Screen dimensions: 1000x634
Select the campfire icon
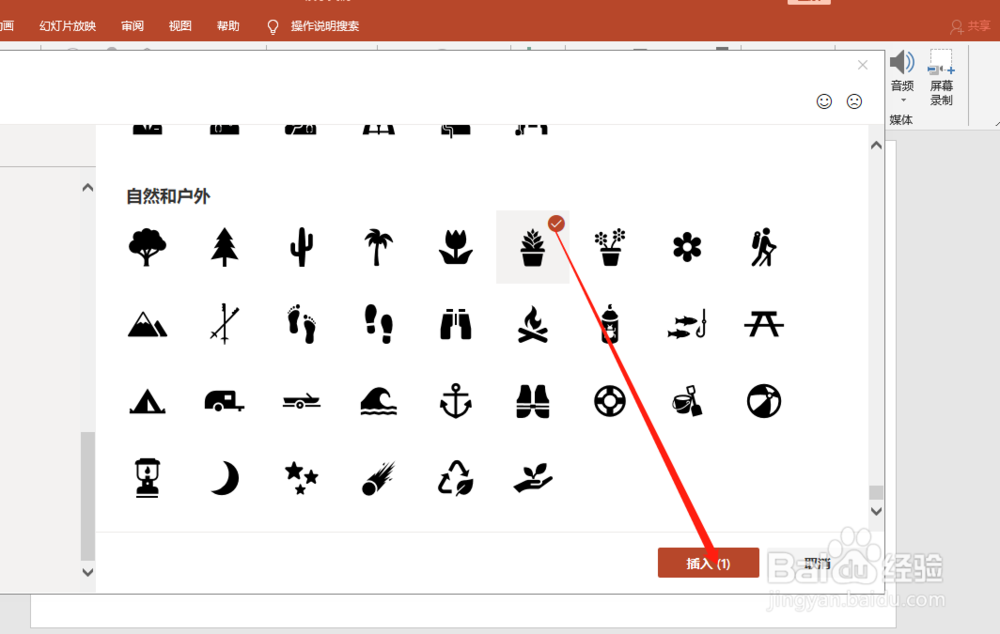[x=533, y=324]
